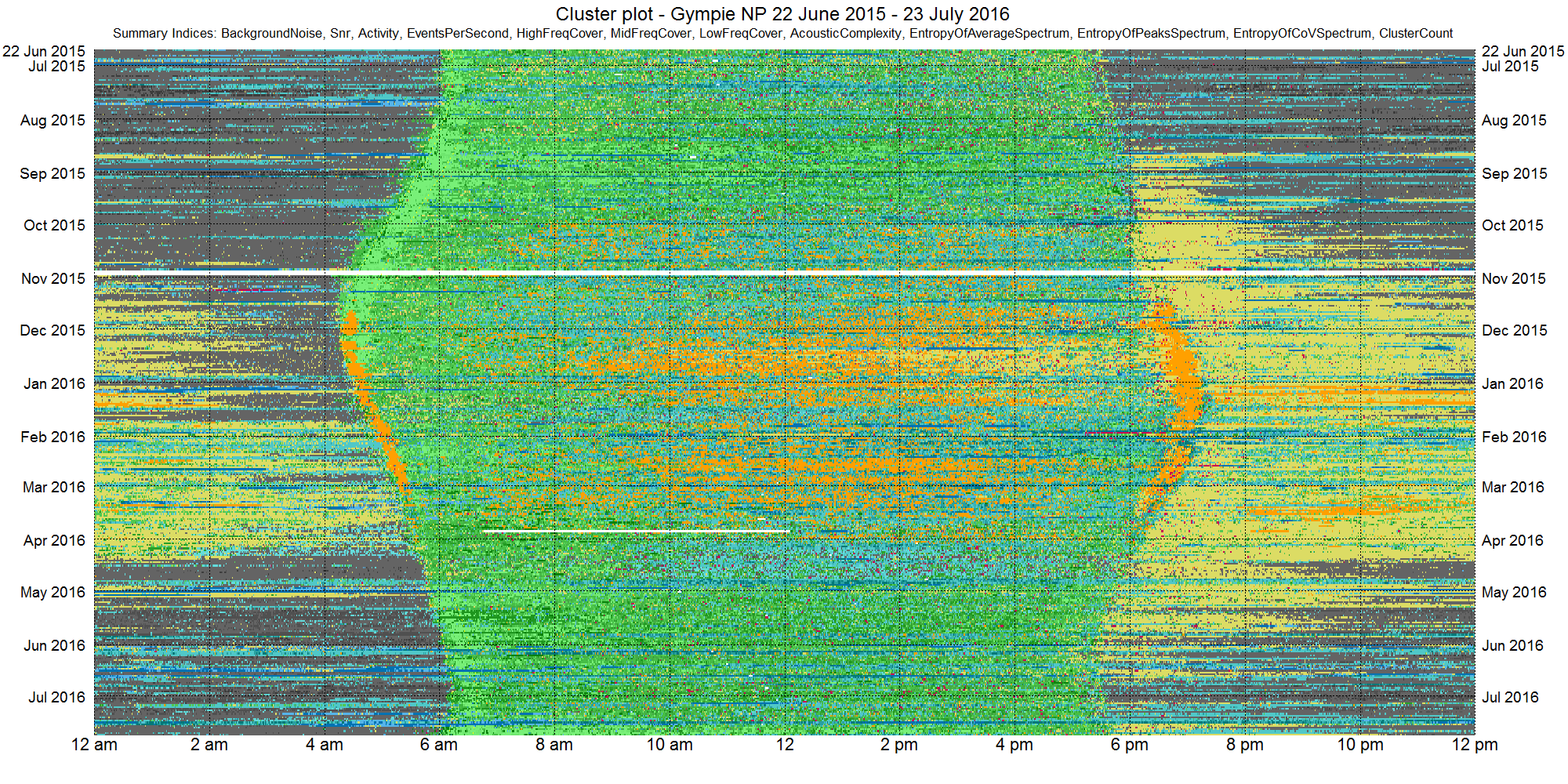This screenshot has height=784, width=1568.
Task: Select the 'HighFreqCover' index name
Action: point(559,34)
